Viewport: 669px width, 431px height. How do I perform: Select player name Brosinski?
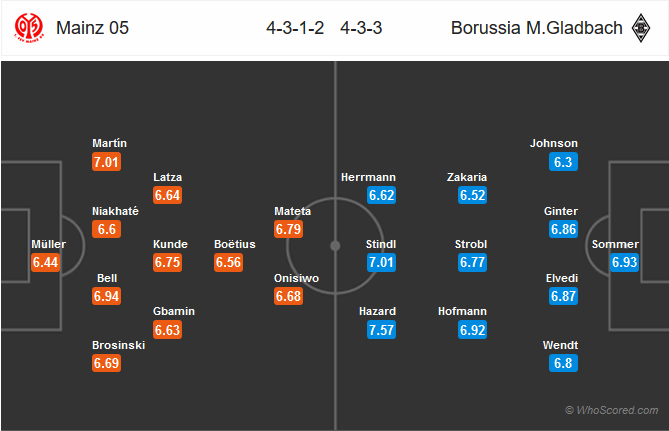pyautogui.click(x=119, y=345)
